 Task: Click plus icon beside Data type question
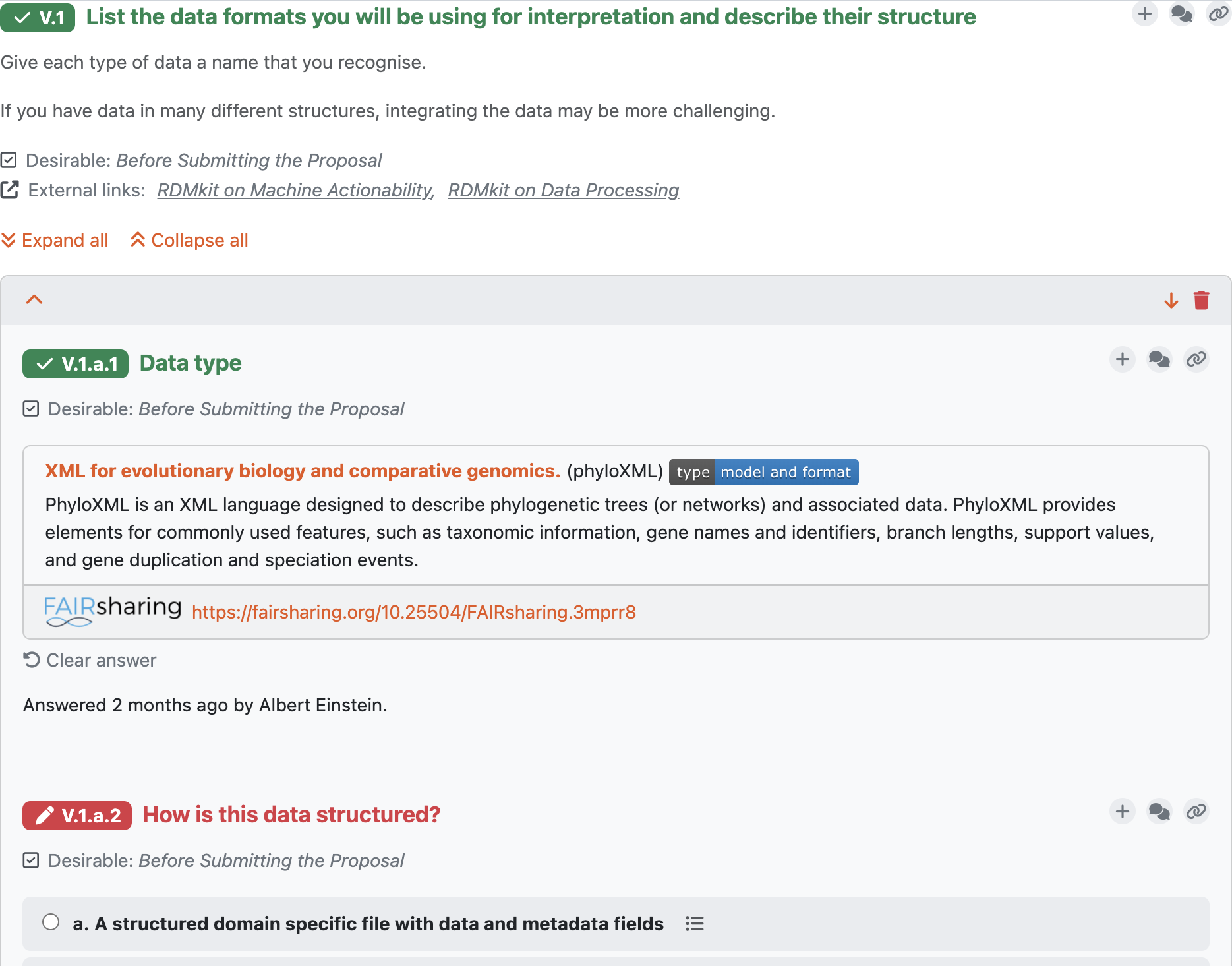[x=1123, y=359]
